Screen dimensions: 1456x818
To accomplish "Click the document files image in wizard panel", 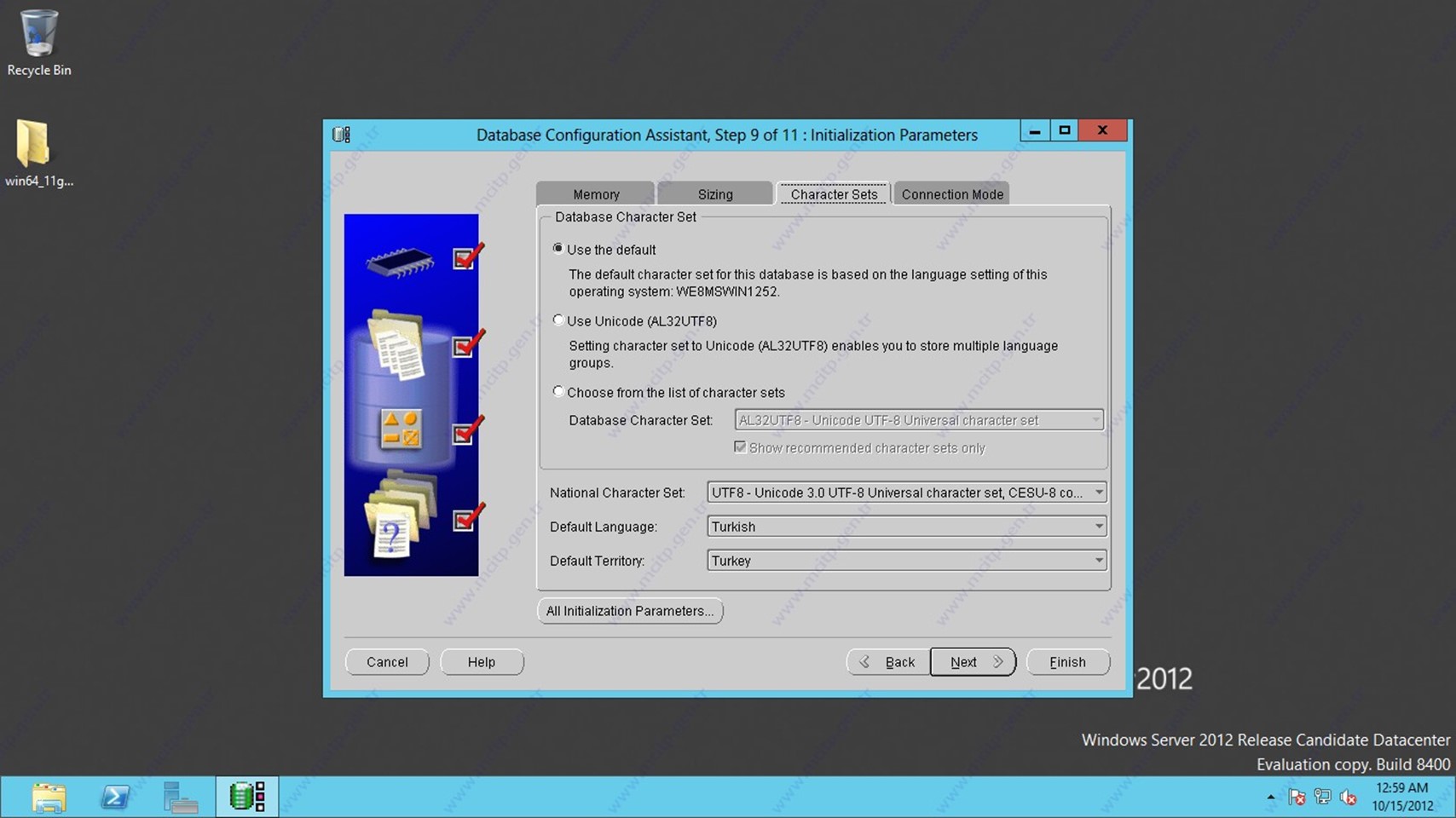I will pos(397,345).
